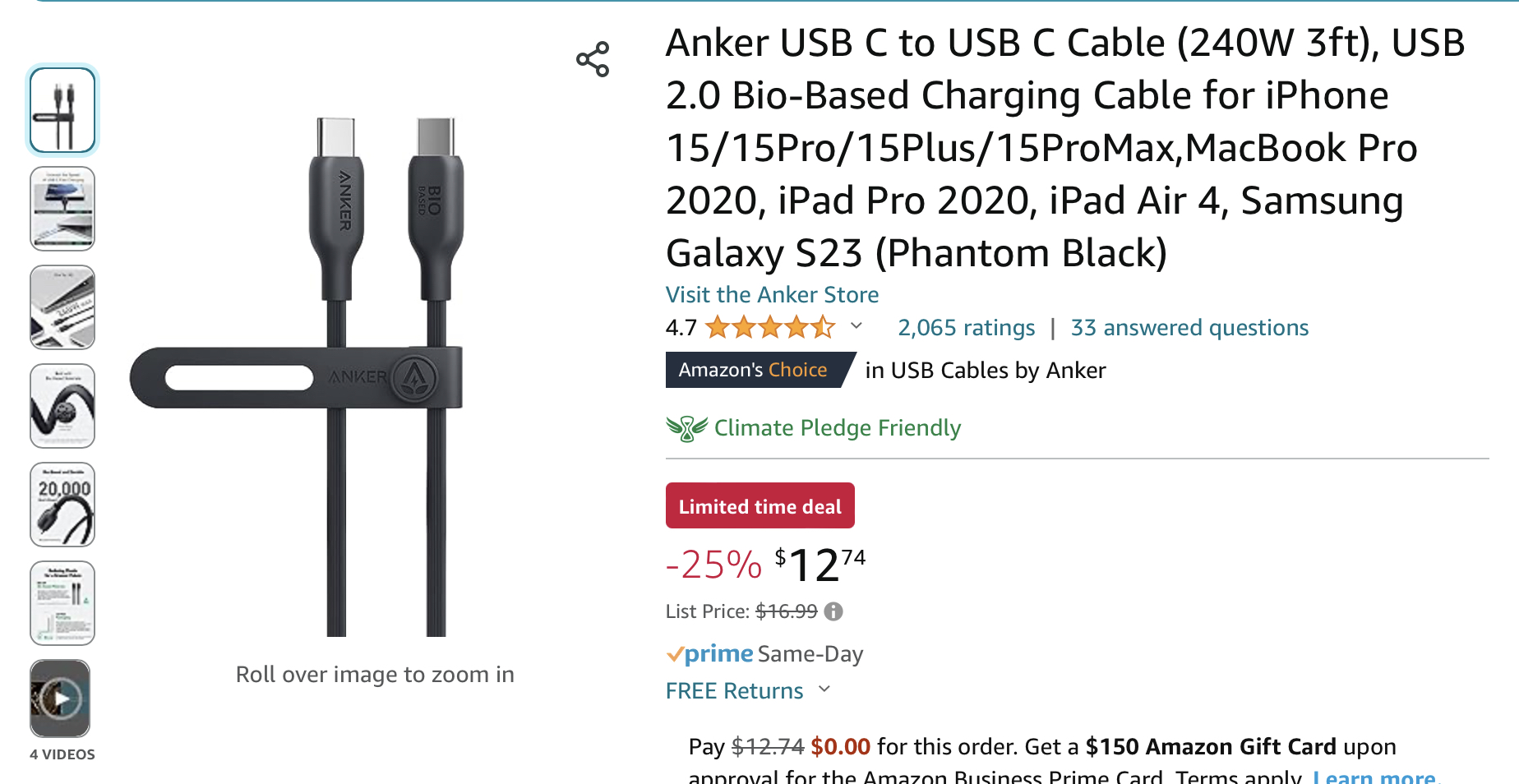This screenshot has height=784, width=1519.
Task: Select the sixth thumbnail with specs chart
Action: [62, 603]
